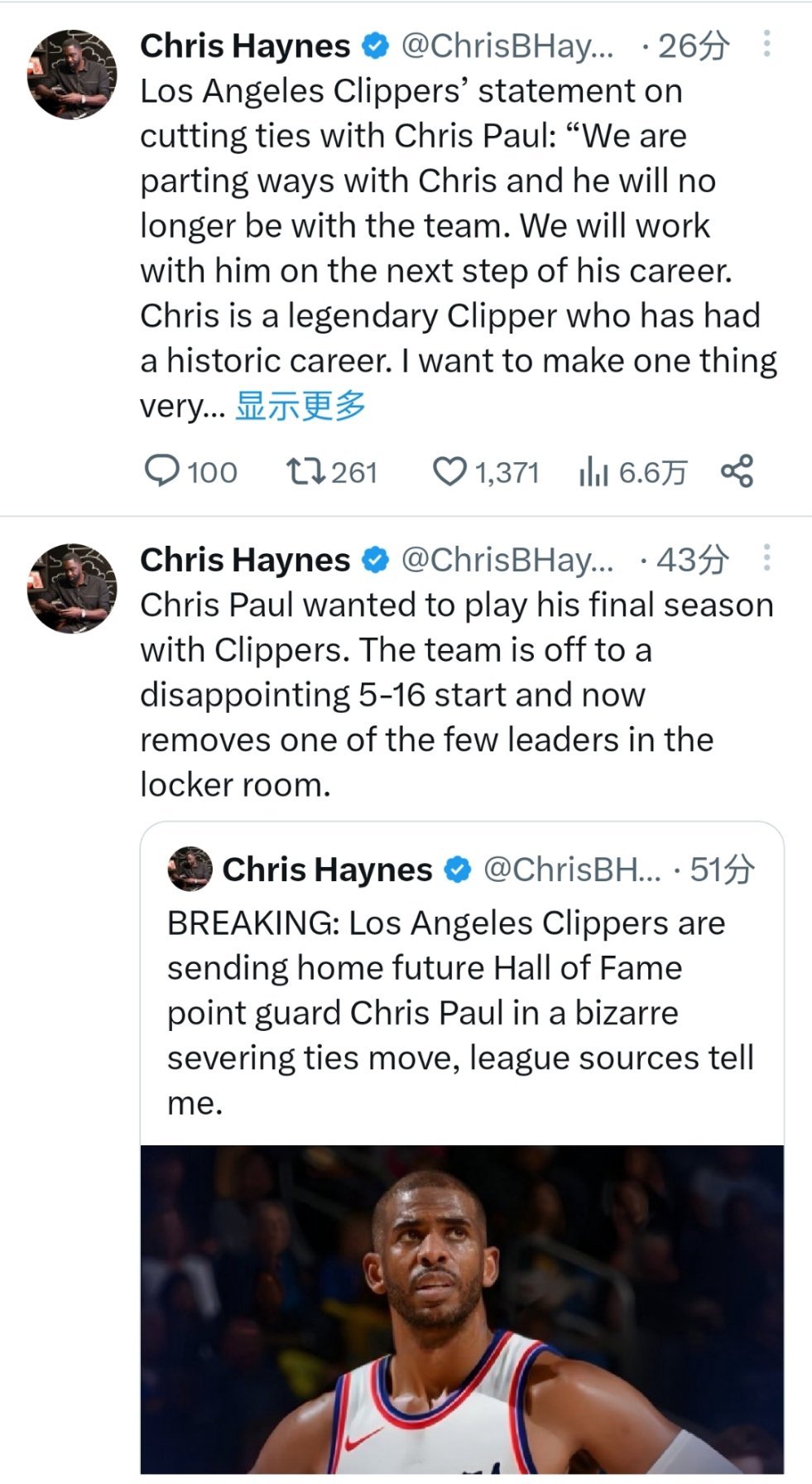Share the Clippers statement tweet
Viewport: 812px width, 1484px height.
(737, 470)
